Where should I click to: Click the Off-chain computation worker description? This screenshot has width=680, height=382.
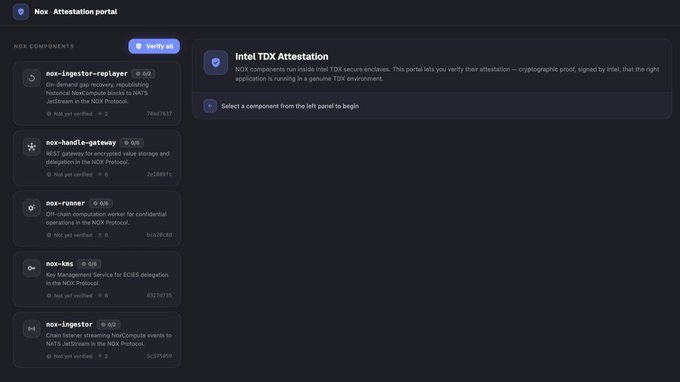(x=106, y=219)
